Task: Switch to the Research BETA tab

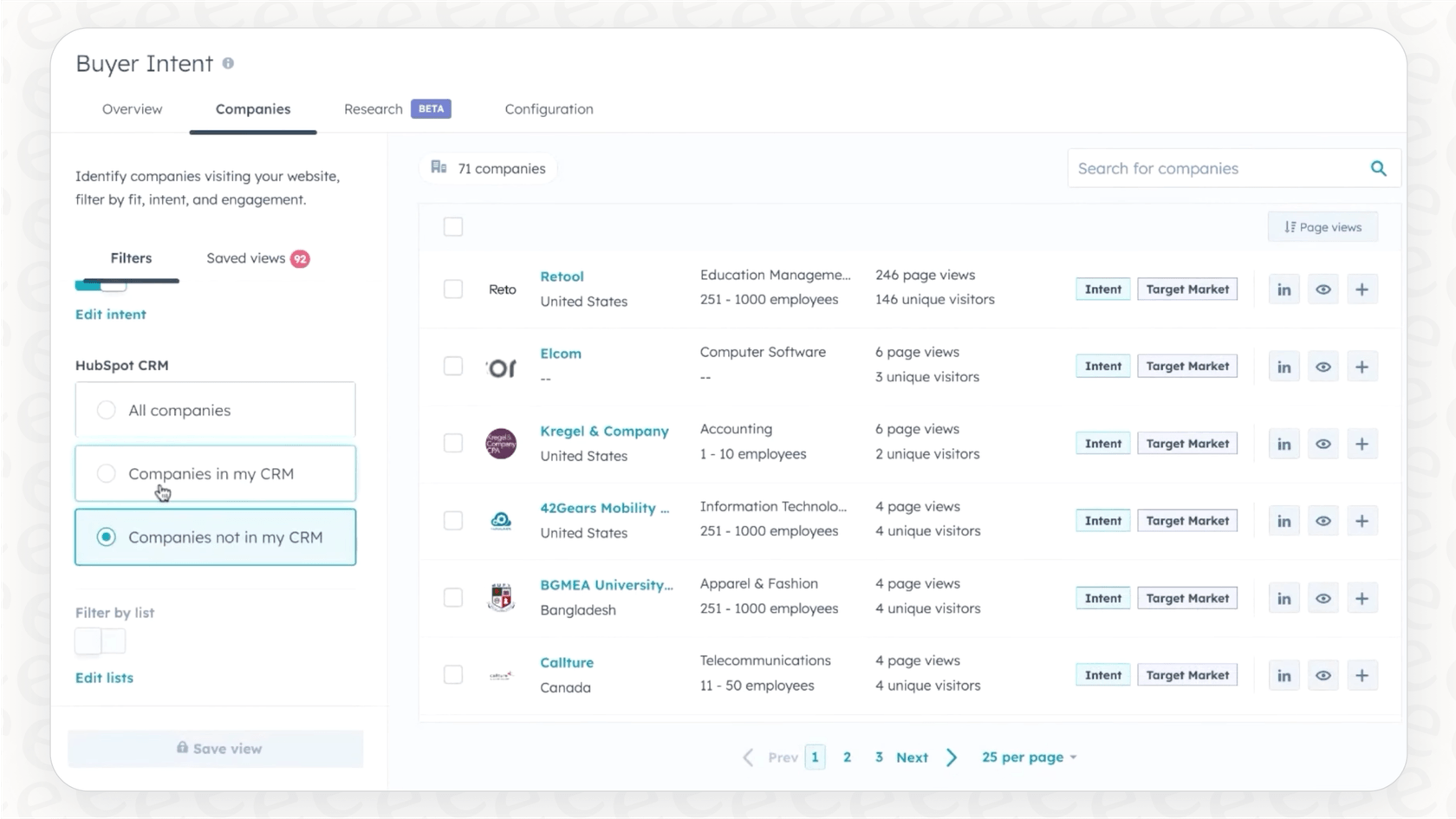Action: (x=373, y=109)
